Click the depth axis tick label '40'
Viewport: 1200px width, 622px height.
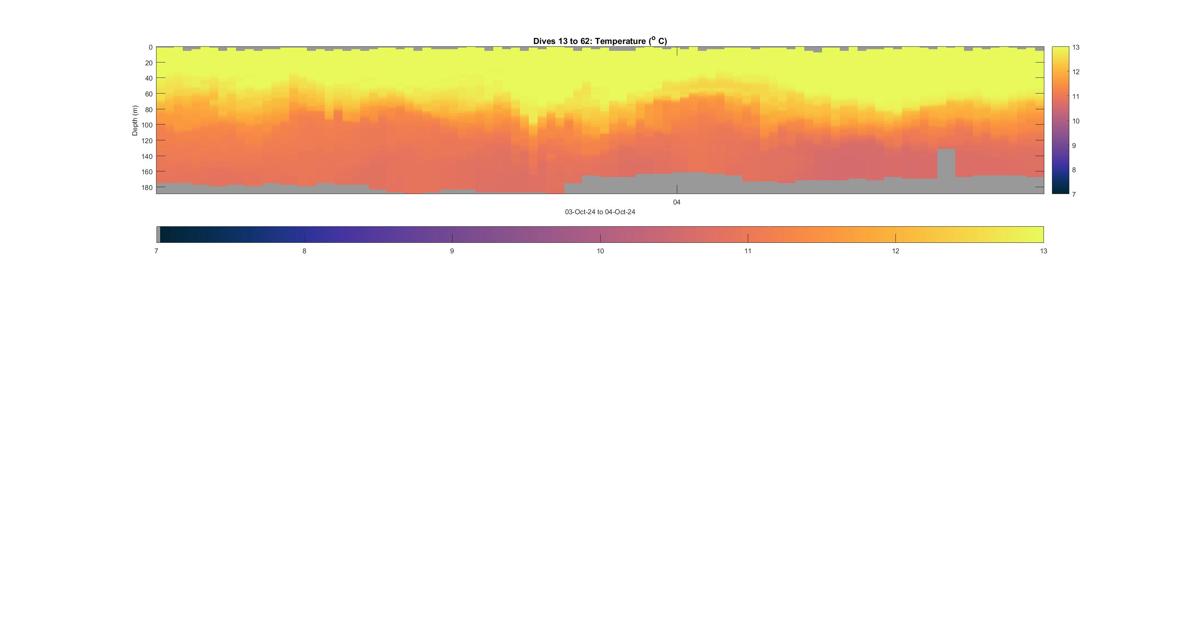(x=148, y=78)
